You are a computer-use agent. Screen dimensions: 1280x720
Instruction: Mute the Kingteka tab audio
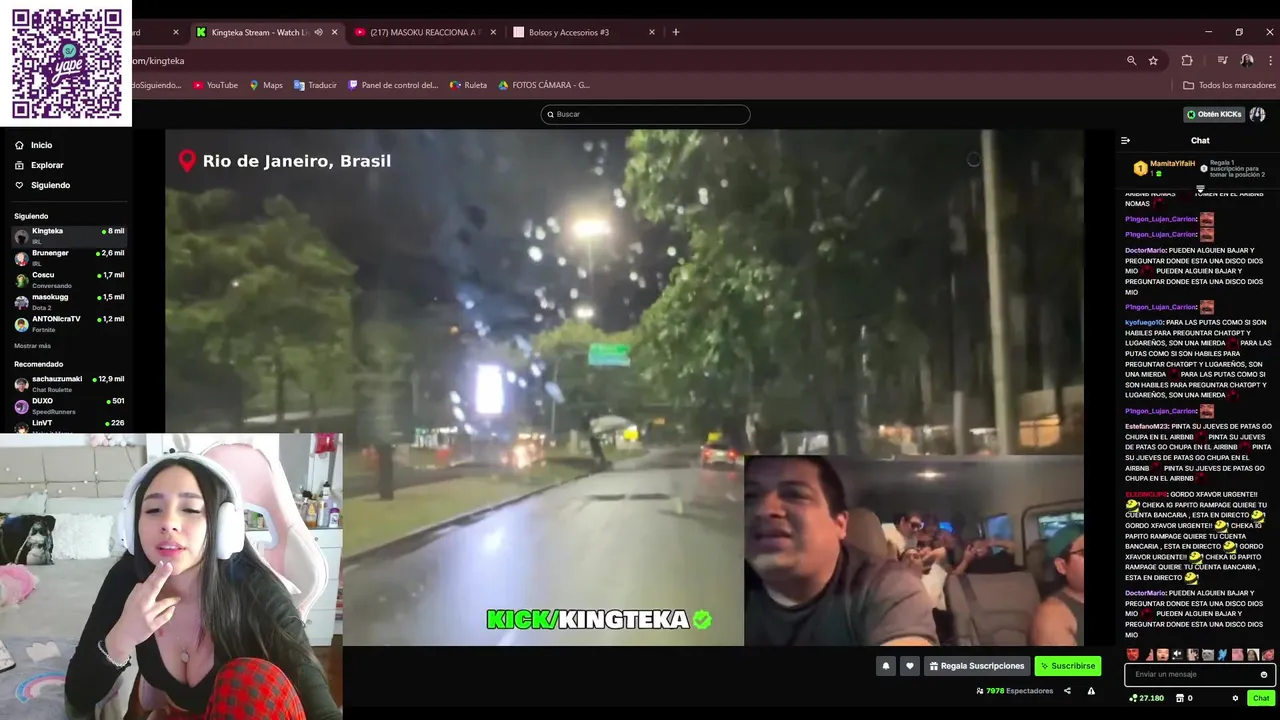[318, 32]
